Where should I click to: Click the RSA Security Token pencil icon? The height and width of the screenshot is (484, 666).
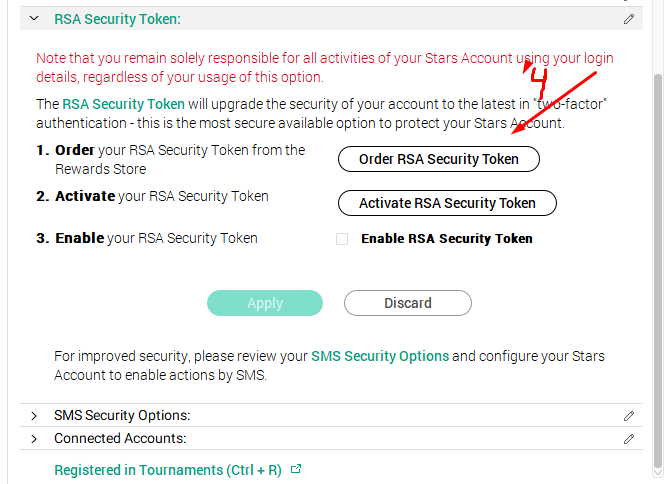629,19
